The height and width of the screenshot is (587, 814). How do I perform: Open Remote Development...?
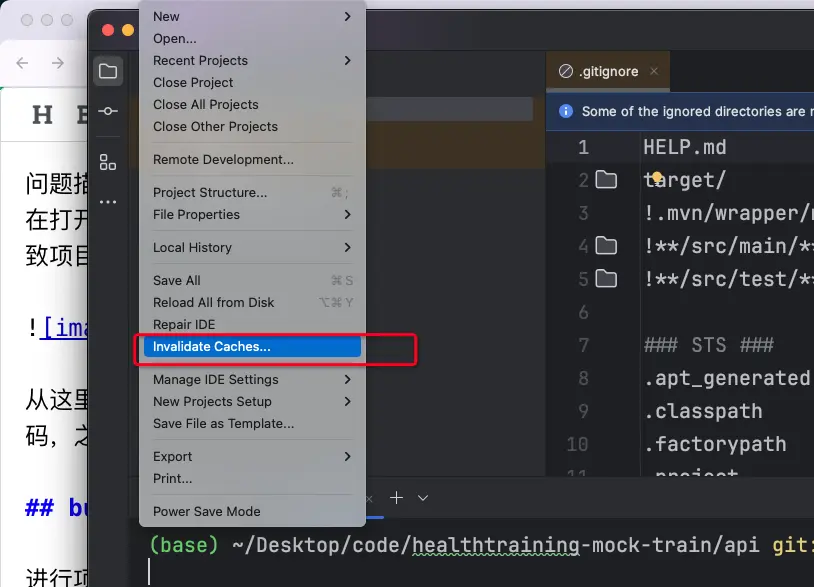(252, 159)
